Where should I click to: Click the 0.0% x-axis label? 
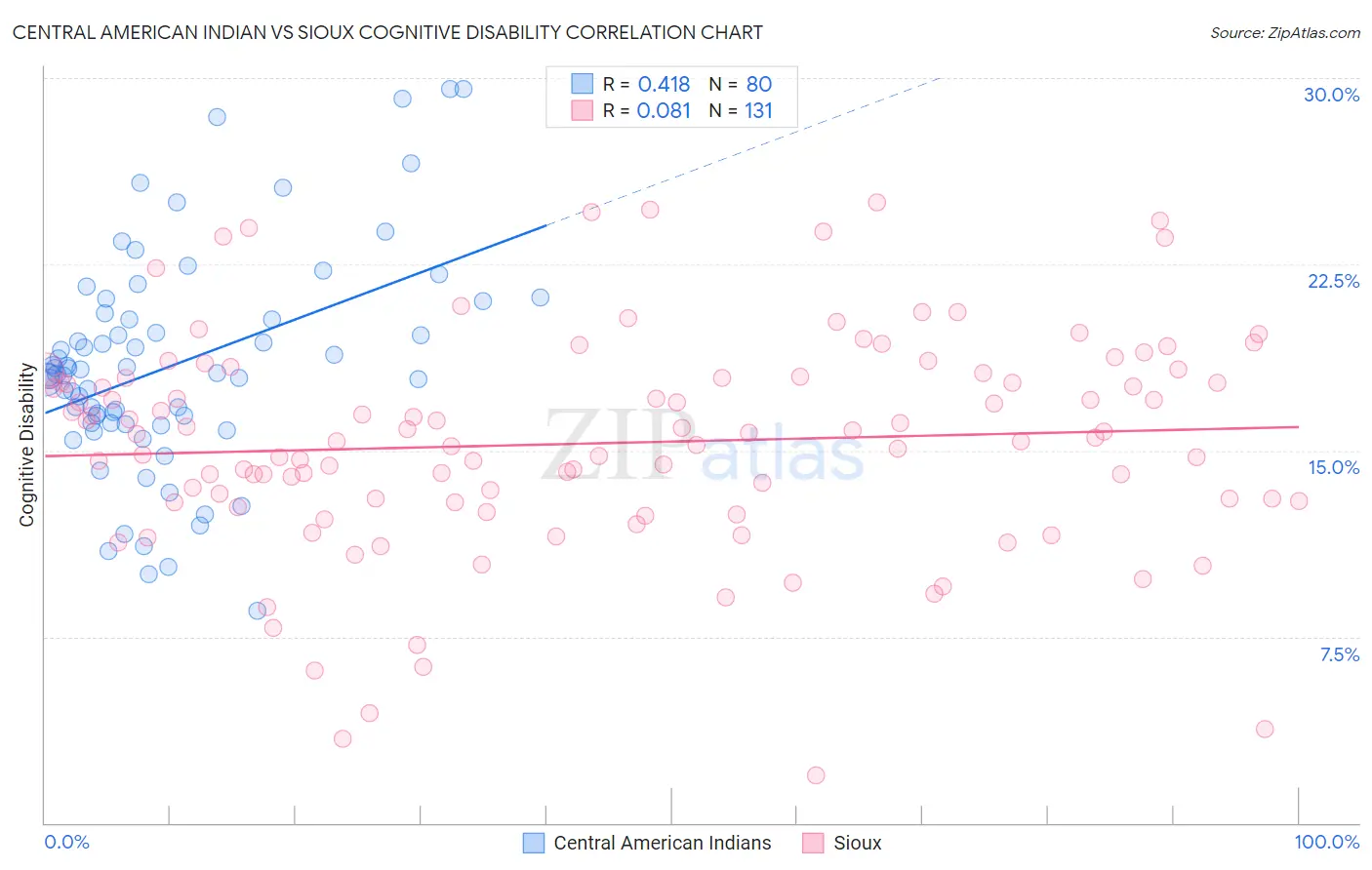(66, 842)
